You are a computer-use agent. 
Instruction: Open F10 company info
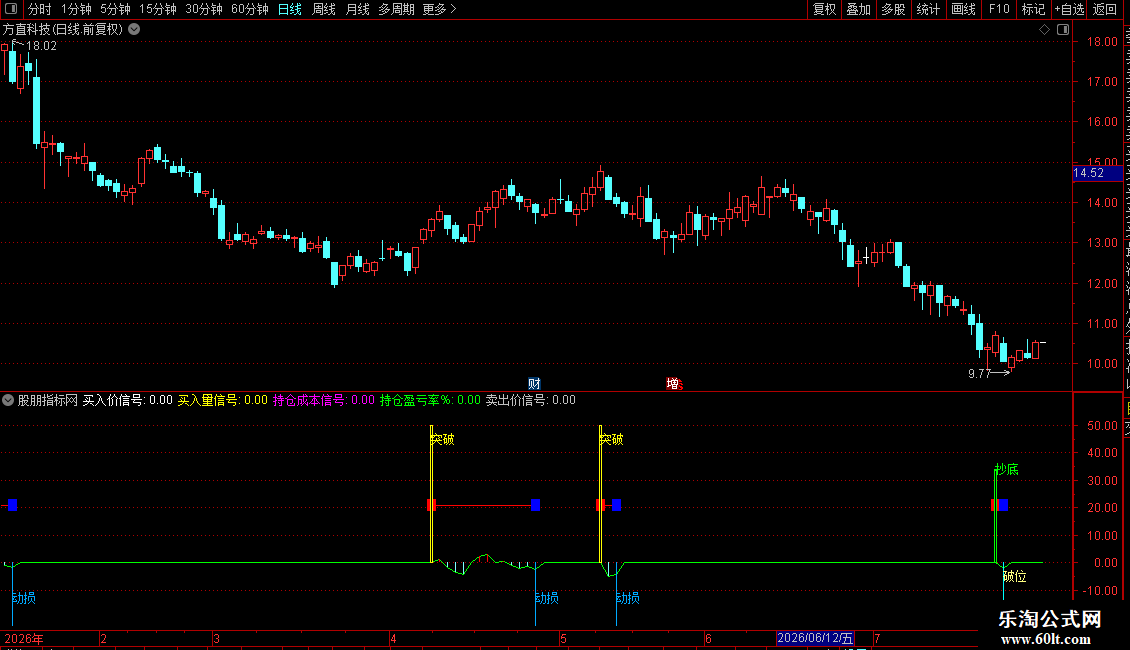click(x=998, y=9)
